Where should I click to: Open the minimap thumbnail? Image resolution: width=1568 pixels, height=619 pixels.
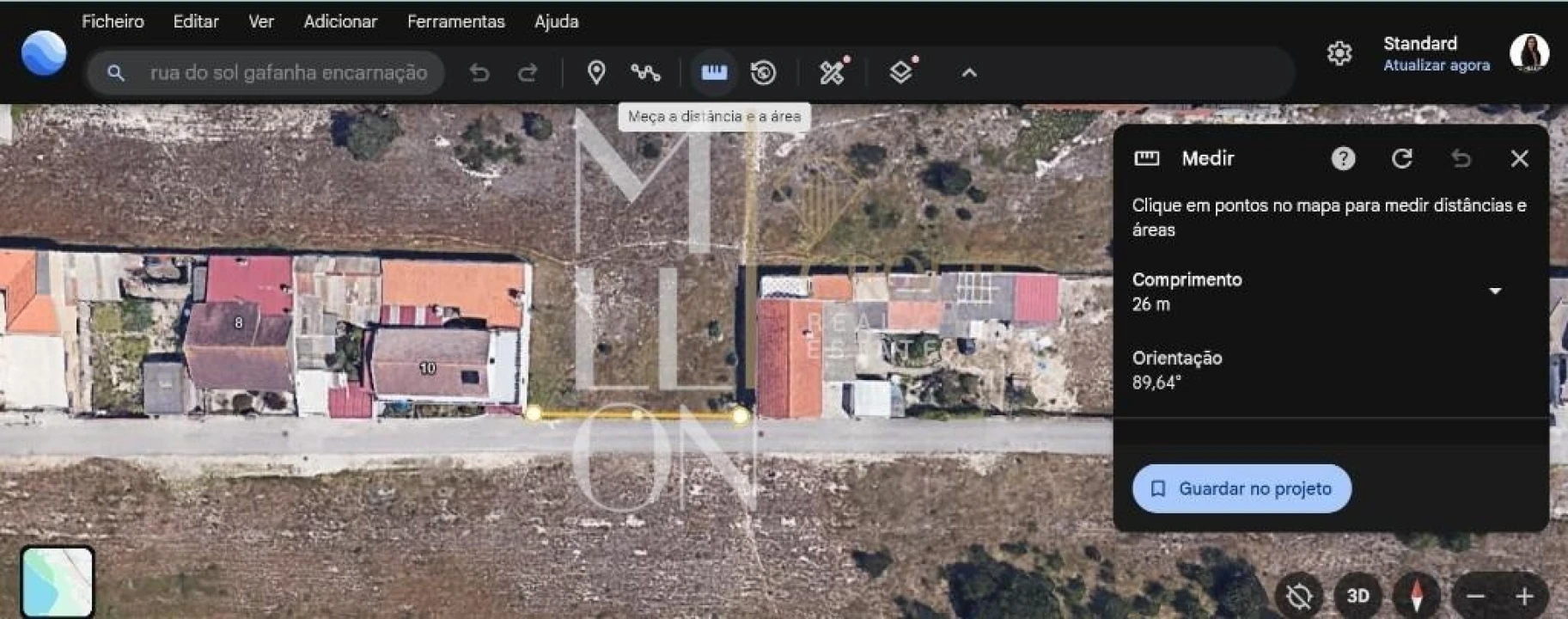pos(58,581)
